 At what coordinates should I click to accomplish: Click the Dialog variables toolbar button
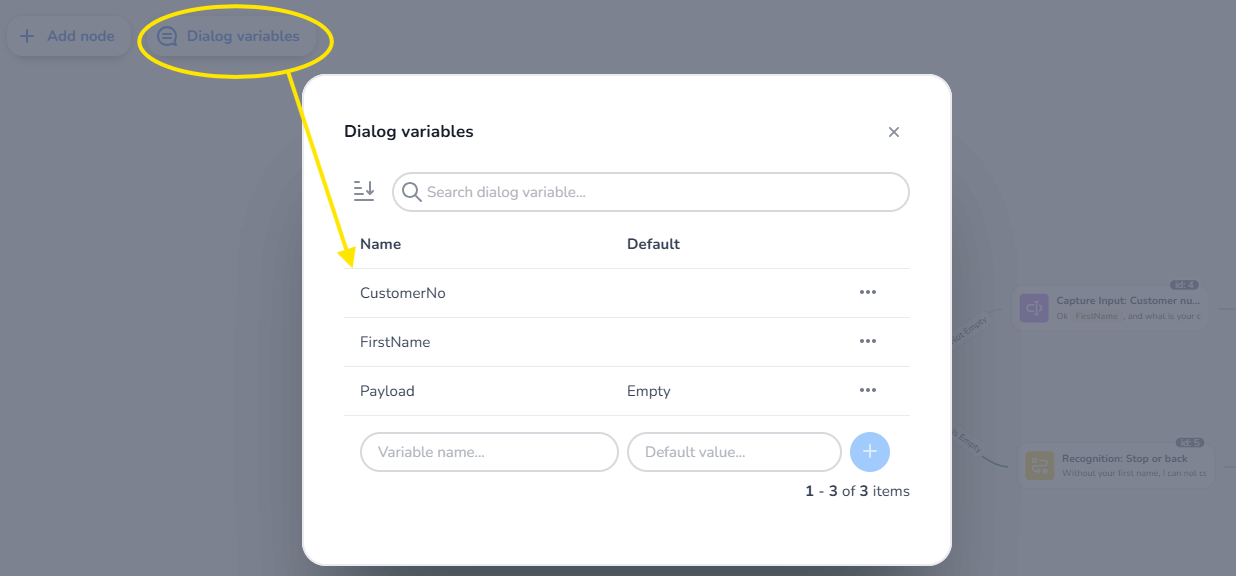[229, 36]
